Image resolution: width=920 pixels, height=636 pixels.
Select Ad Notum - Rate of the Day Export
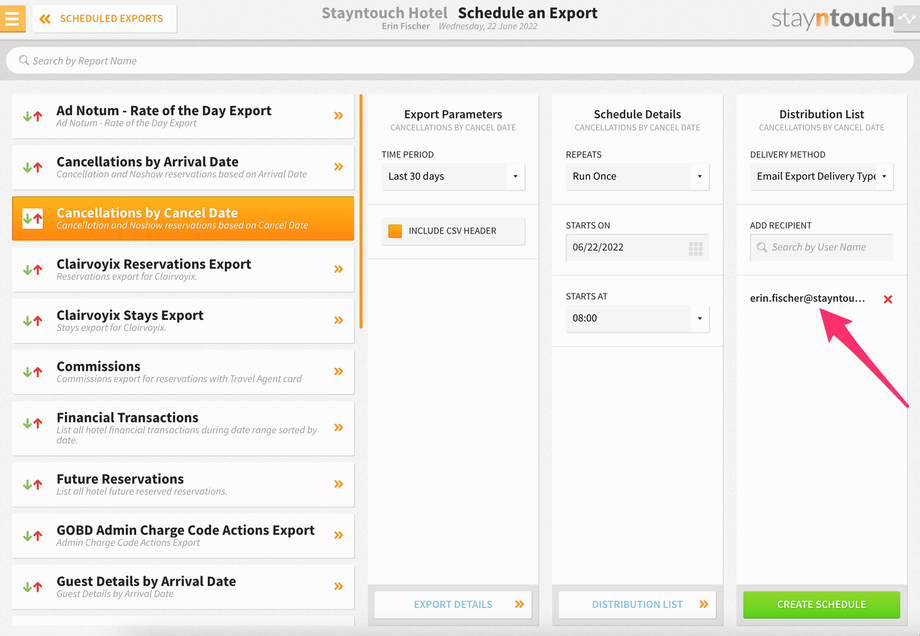[183, 116]
